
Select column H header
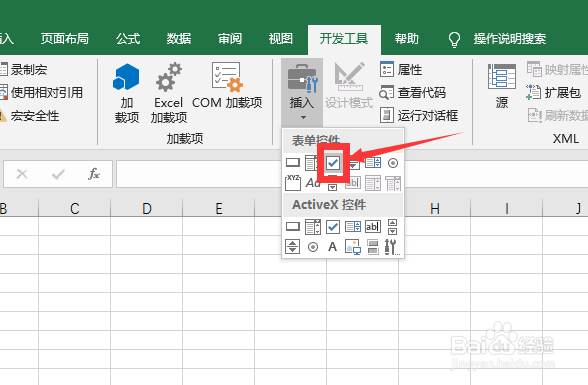pos(435,208)
